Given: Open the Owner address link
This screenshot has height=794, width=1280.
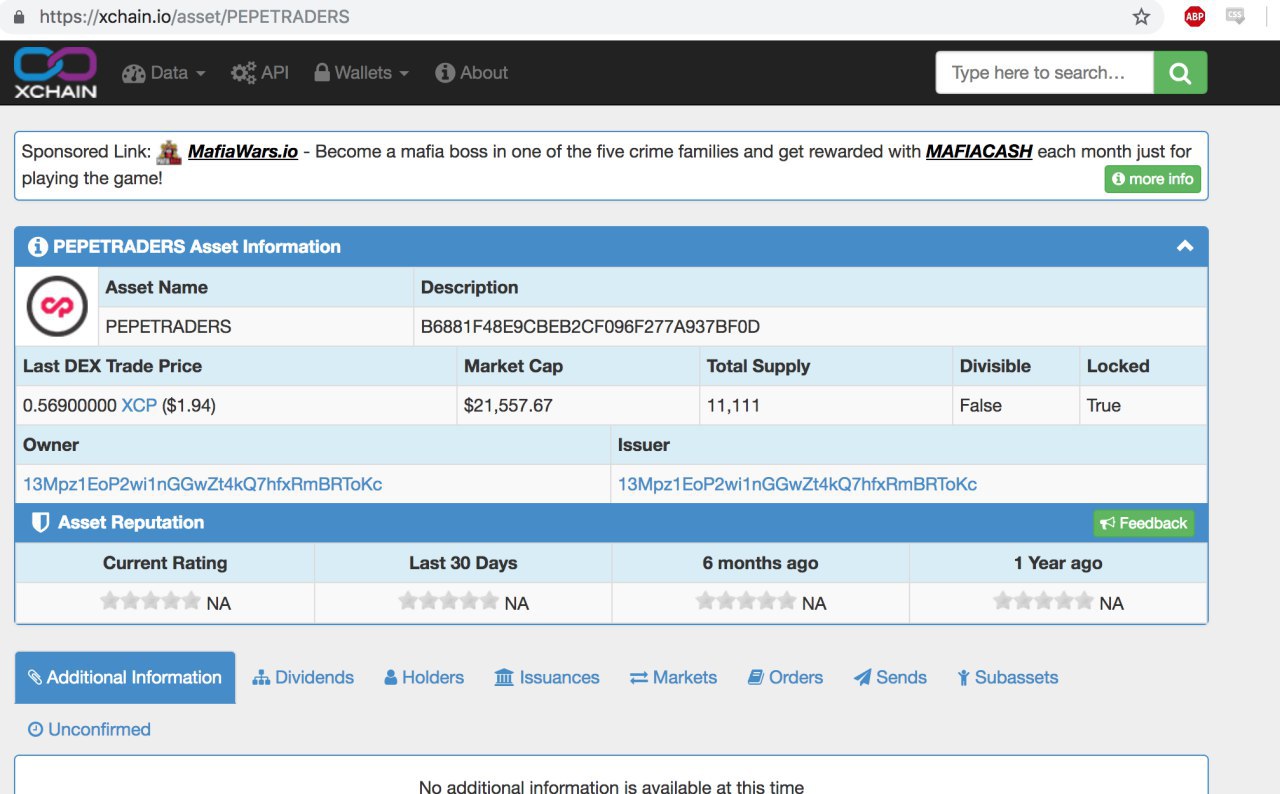Looking at the screenshot, I should click(203, 484).
